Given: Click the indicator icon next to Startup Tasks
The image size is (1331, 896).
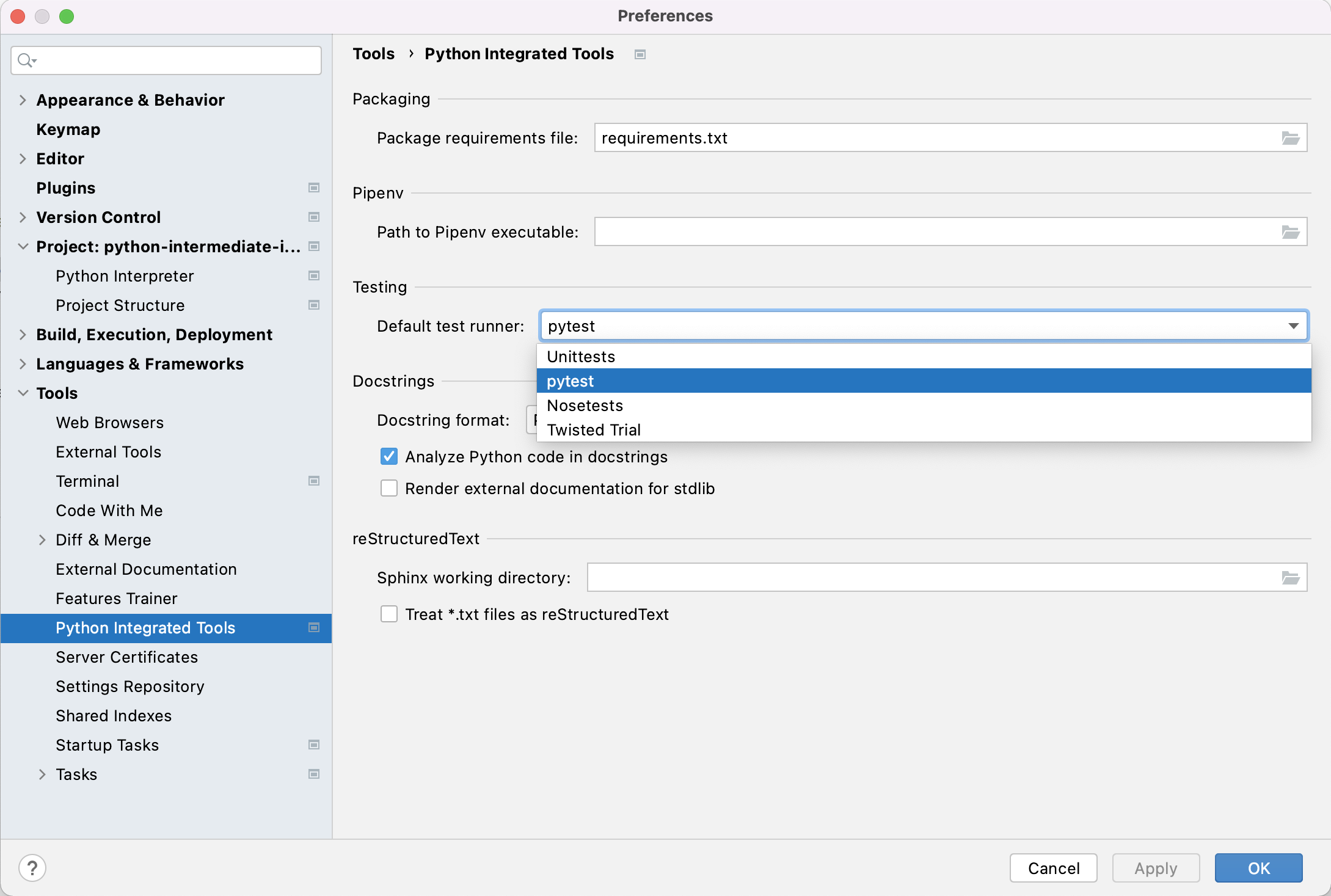Looking at the screenshot, I should coord(314,745).
